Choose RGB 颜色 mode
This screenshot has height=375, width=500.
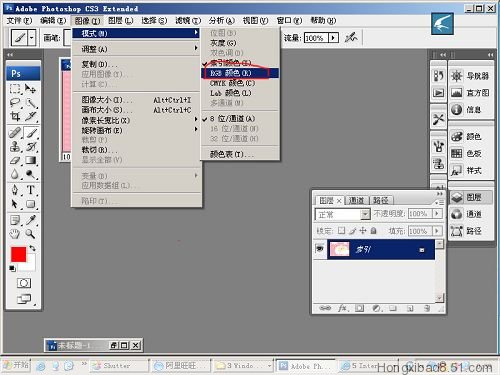coord(240,73)
